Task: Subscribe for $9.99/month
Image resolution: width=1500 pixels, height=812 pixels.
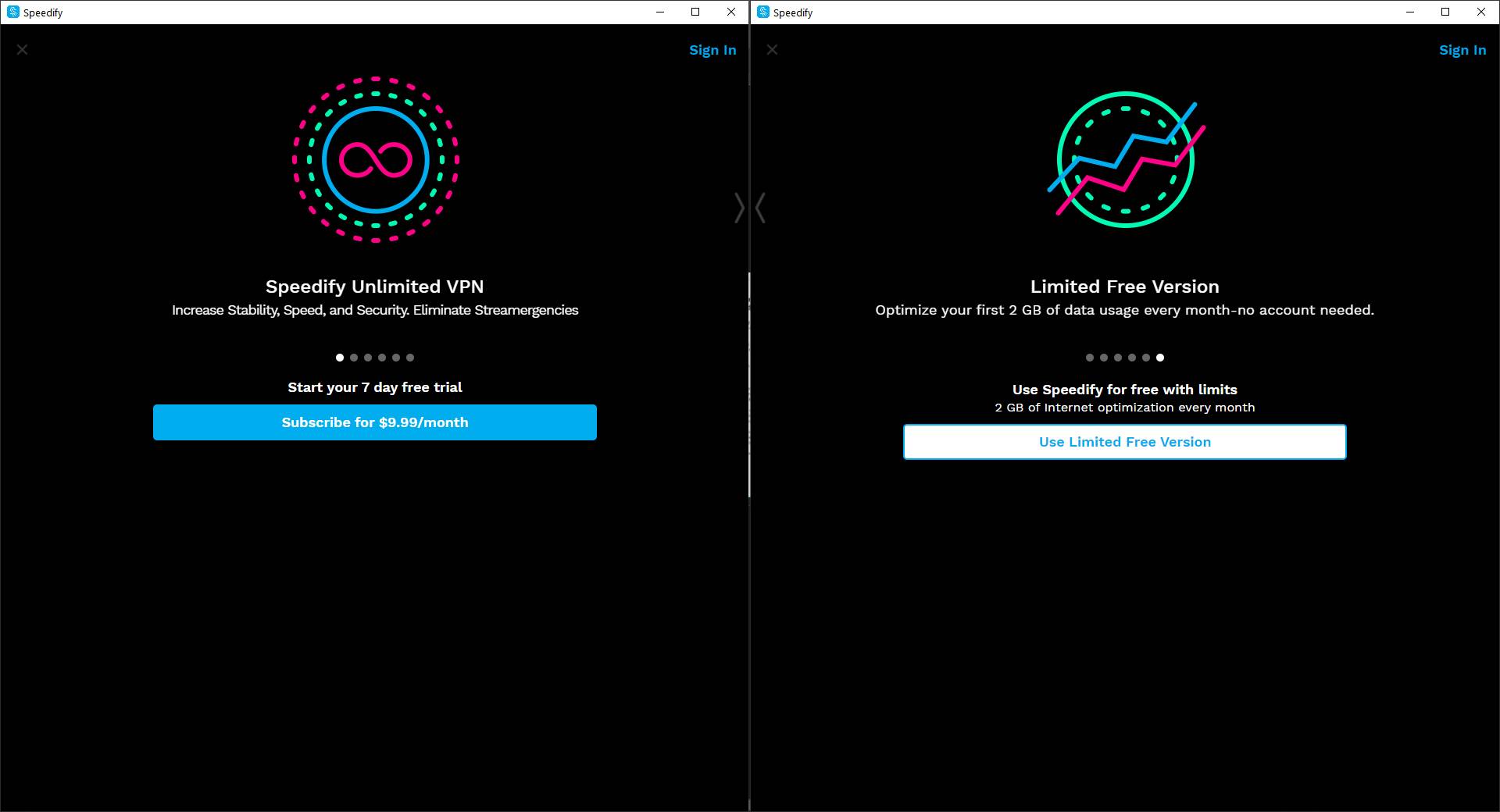Action: pyautogui.click(x=375, y=422)
